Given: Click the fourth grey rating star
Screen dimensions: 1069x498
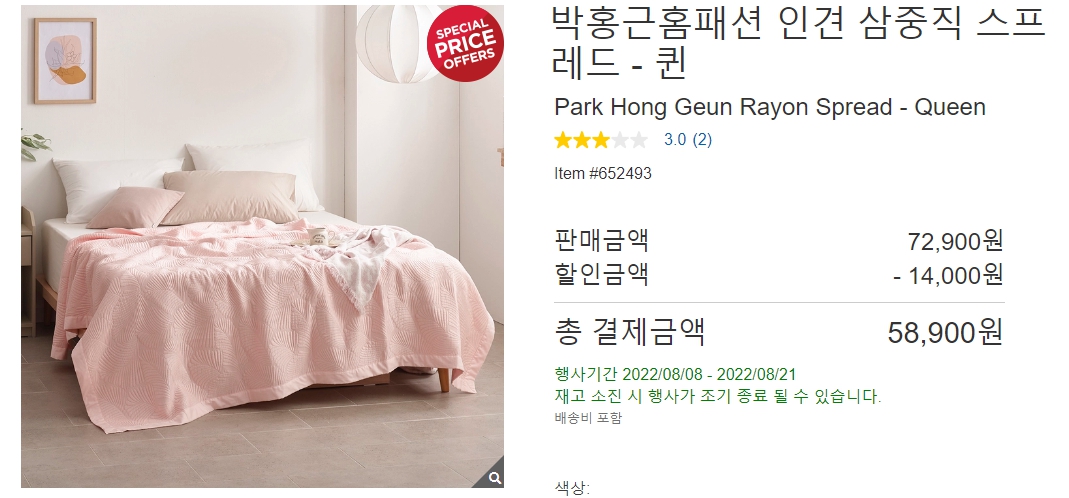Looking at the screenshot, I should click(x=620, y=141).
